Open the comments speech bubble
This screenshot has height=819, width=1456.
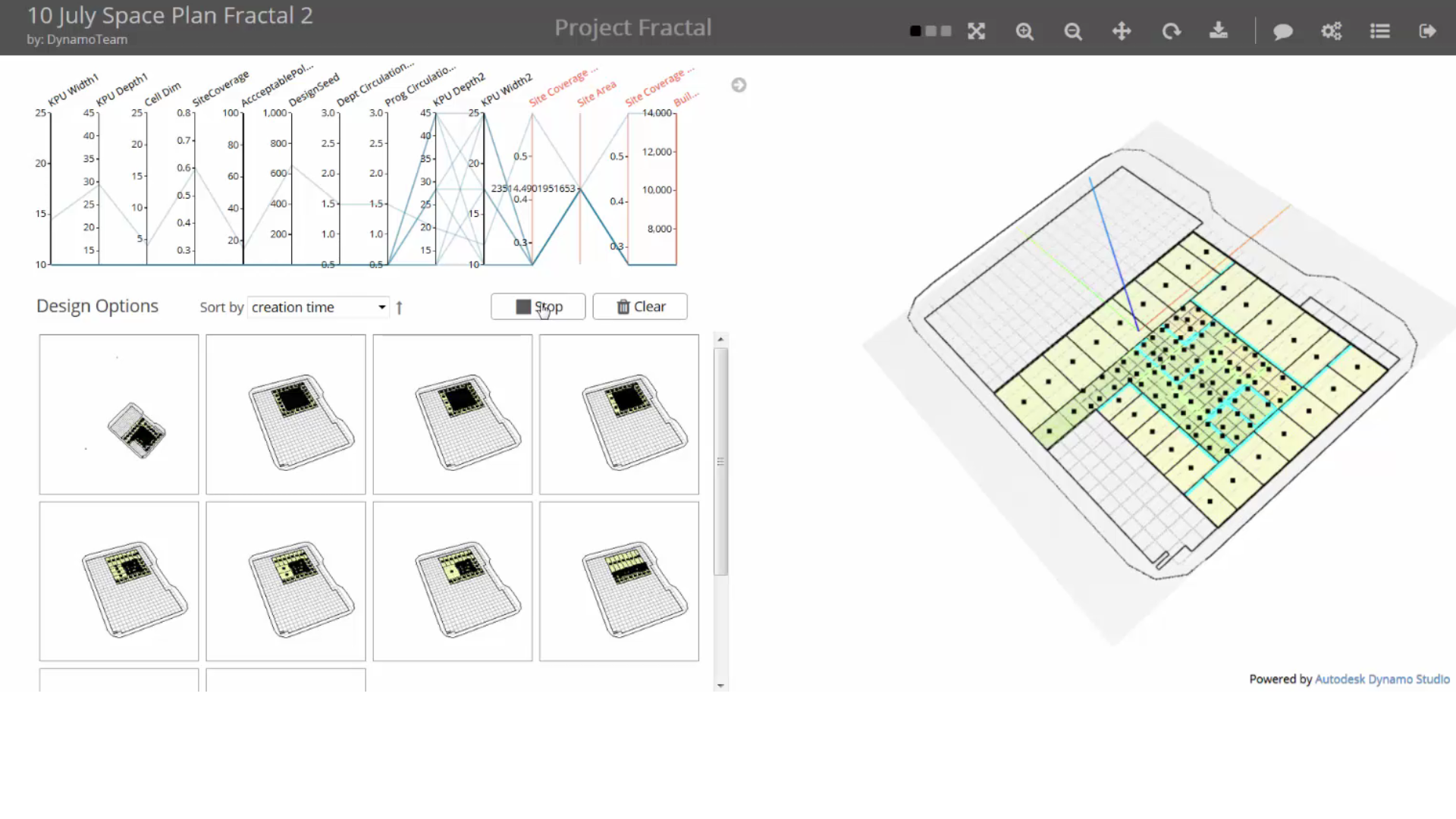coord(1282,31)
